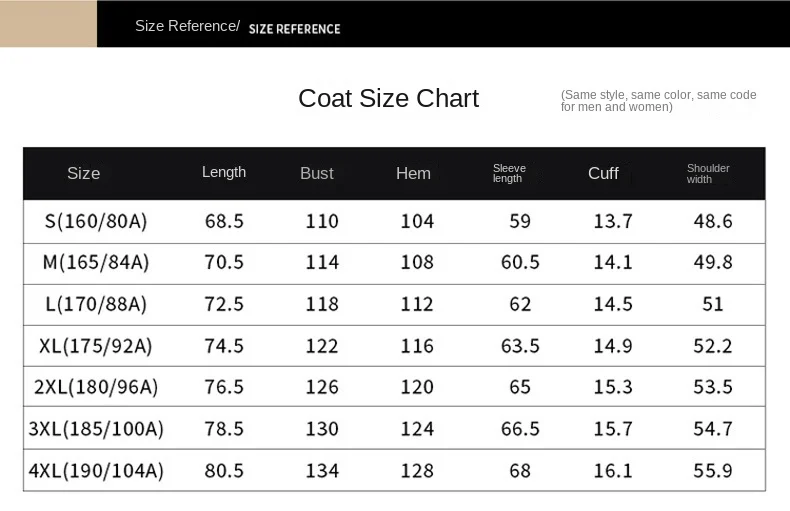Click the XL(175/92A) size row label
This screenshot has width=790, height=511.
pyautogui.click(x=96, y=346)
